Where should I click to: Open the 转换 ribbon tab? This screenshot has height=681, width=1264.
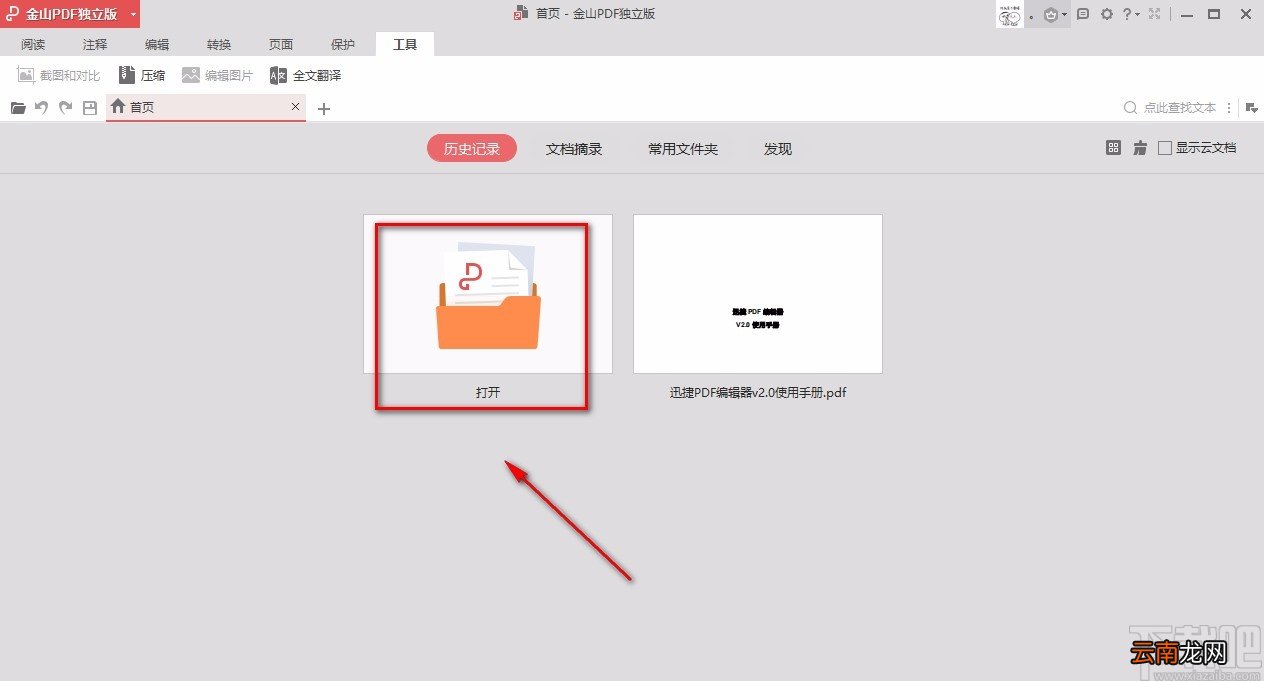click(219, 44)
